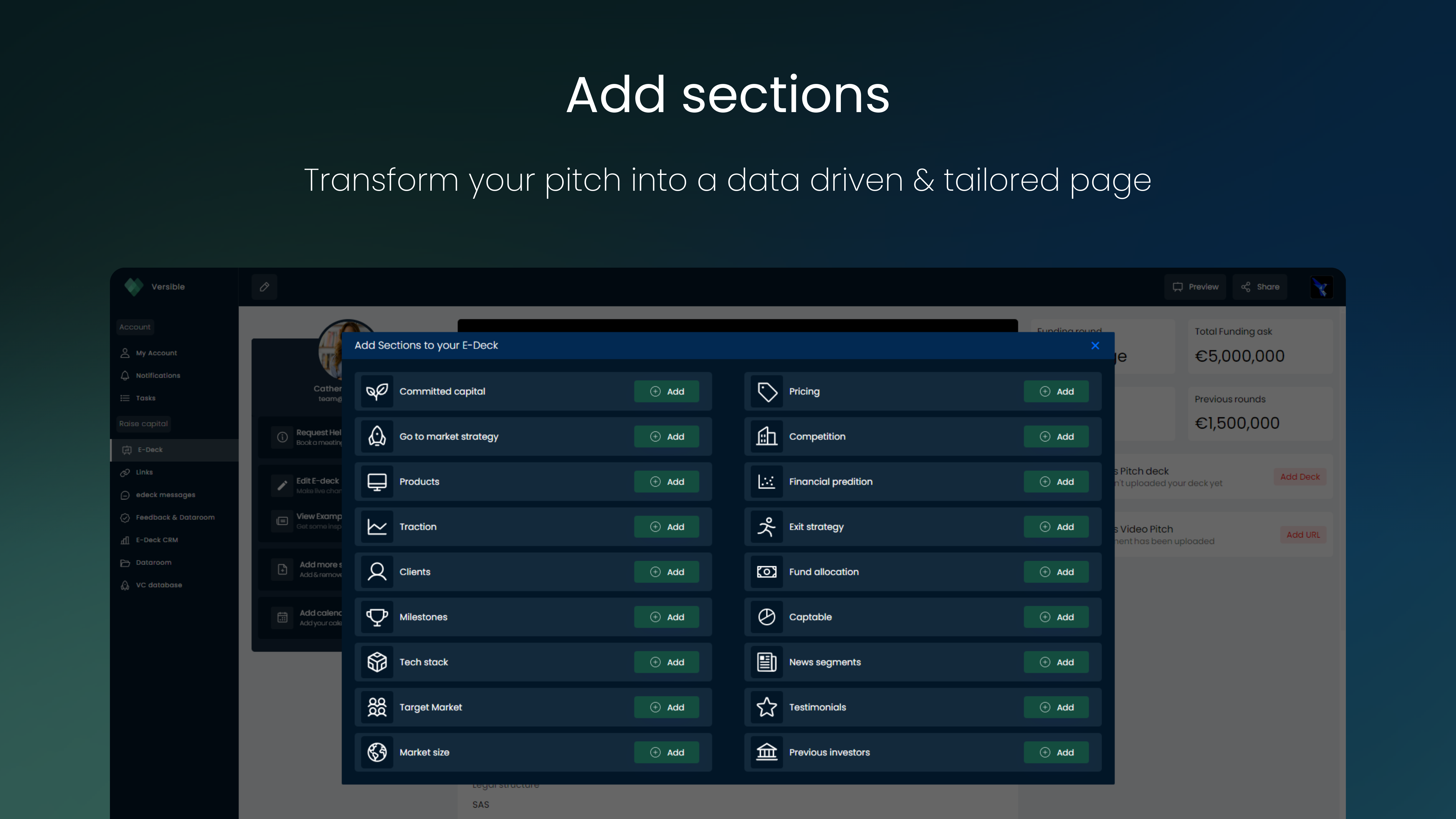
Task: Add the Committed capital section
Action: [x=666, y=391]
